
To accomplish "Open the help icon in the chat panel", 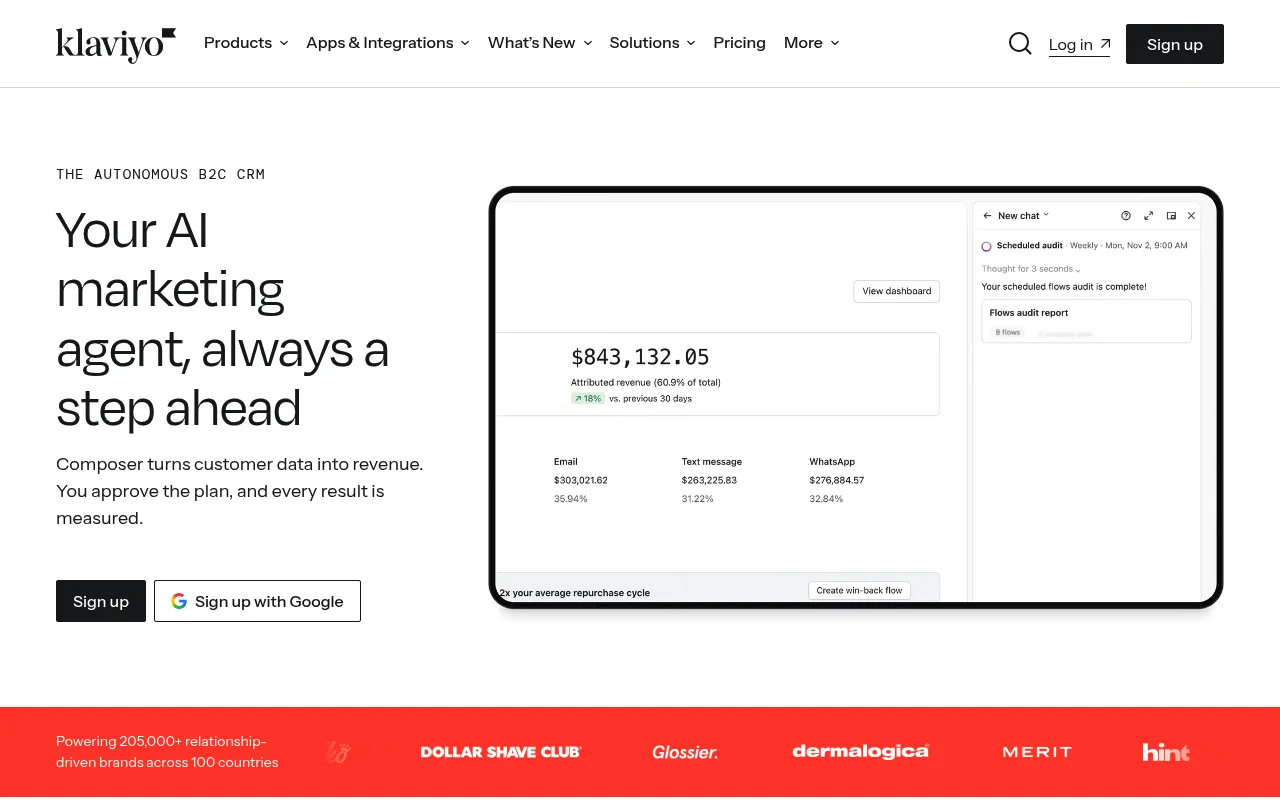I will (1126, 216).
